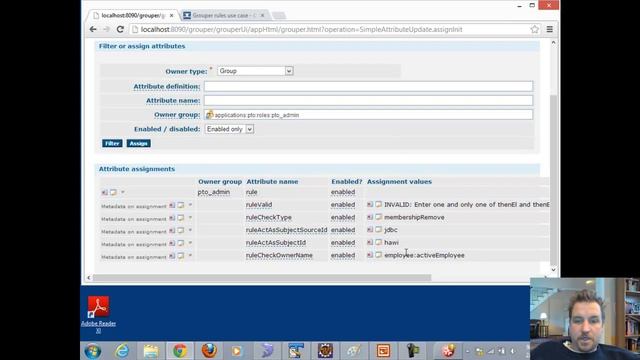Delete the employee:activeEmployee assignment value
Screen dimensions: 640x360
[x=370, y=255]
